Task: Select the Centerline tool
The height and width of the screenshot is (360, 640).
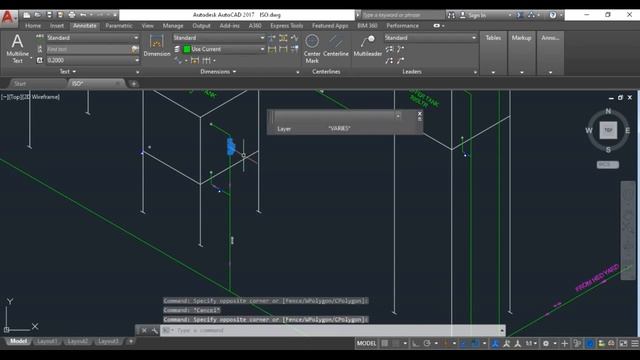Action: point(336,45)
